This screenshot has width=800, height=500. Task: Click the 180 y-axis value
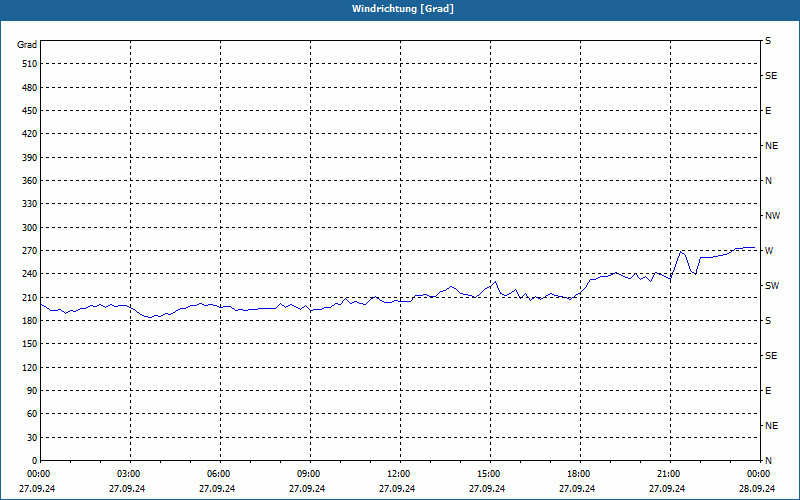pyautogui.click(x=30, y=320)
